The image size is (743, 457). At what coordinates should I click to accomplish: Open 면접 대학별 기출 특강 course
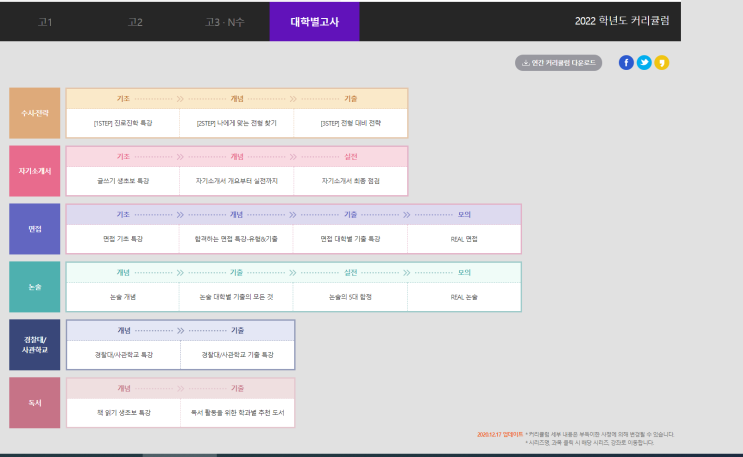[x=350, y=239]
